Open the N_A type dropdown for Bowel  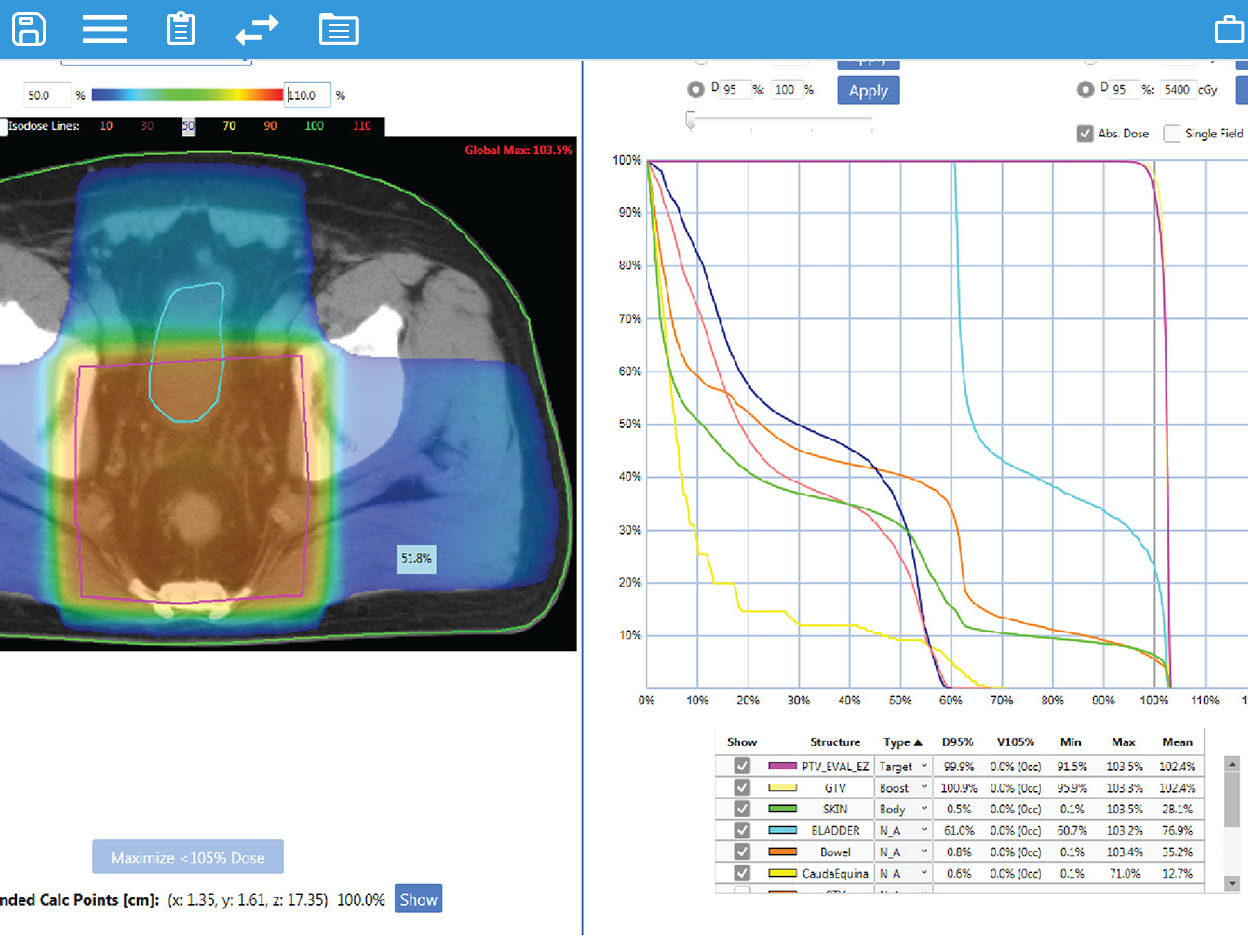click(903, 851)
